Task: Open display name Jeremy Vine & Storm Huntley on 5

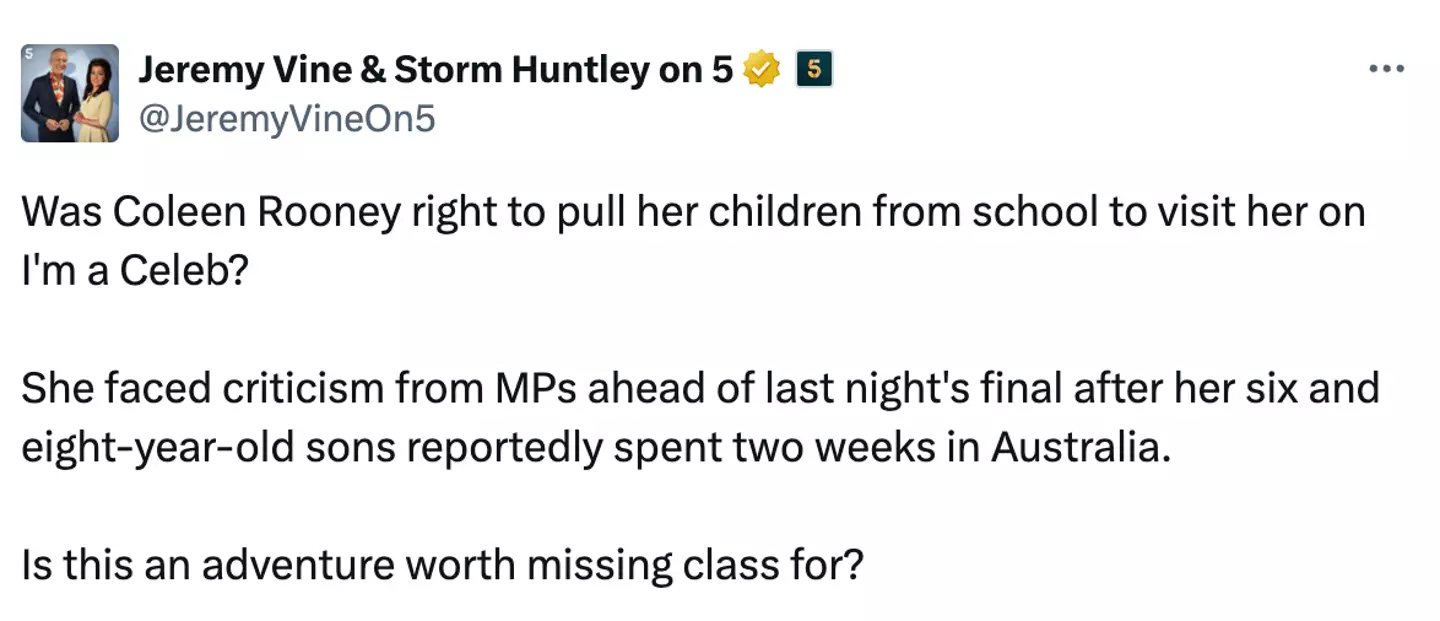Action: click(435, 70)
